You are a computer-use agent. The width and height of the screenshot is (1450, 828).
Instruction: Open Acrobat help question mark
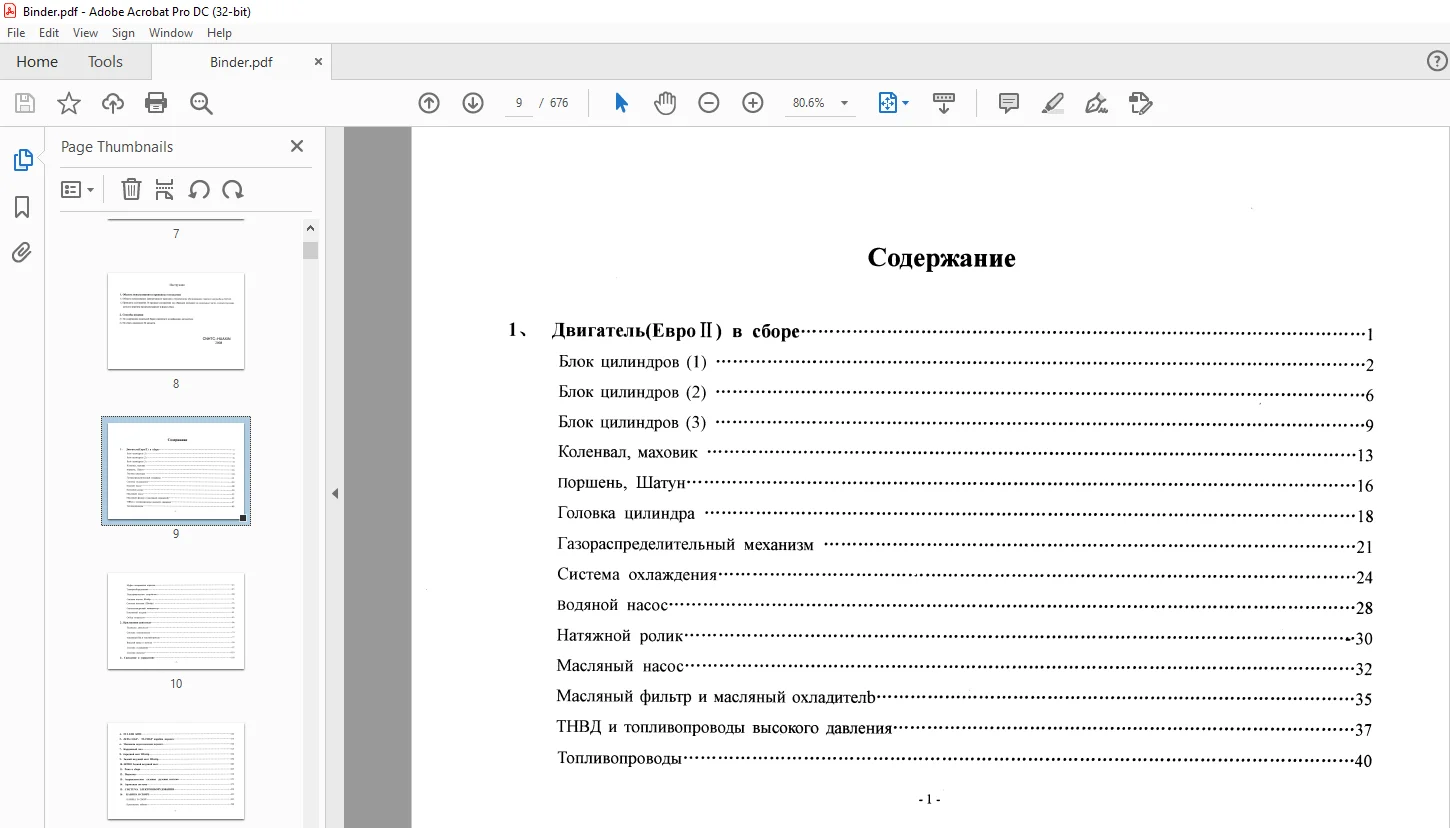tap(1437, 62)
